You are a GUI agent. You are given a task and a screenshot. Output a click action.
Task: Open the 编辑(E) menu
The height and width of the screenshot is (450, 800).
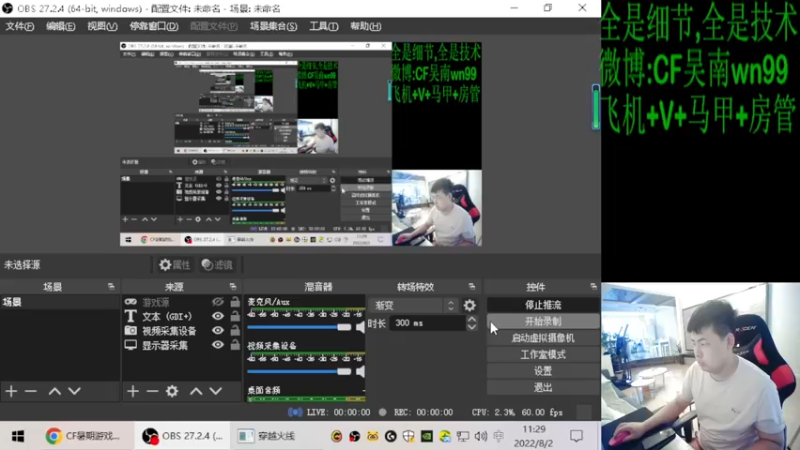click(x=60, y=27)
